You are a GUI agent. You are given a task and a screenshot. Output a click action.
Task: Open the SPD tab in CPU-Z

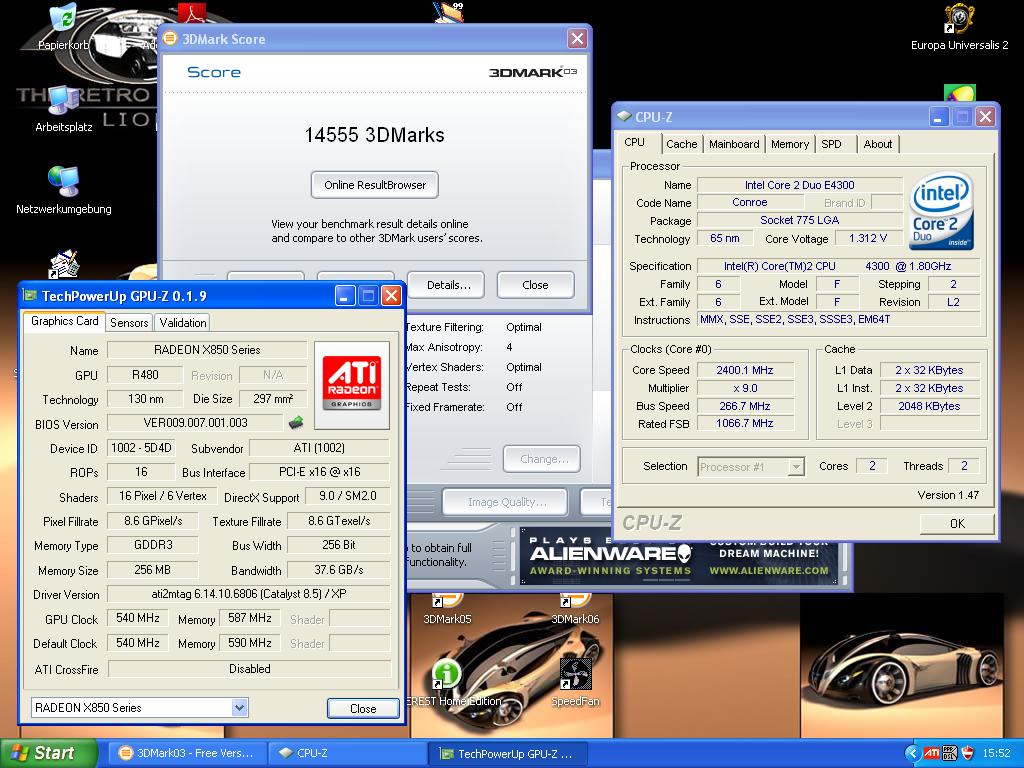(831, 144)
